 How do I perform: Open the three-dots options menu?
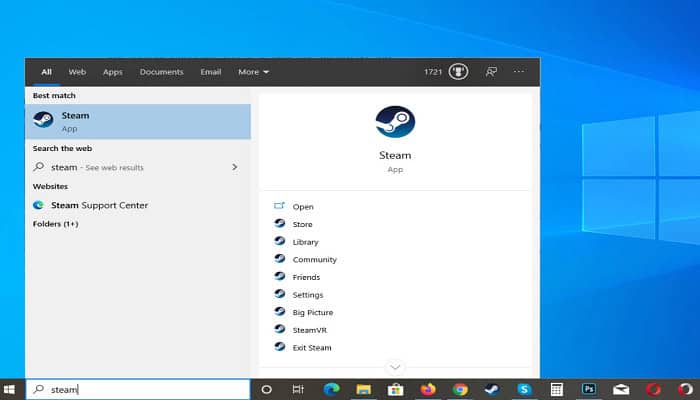pos(519,71)
